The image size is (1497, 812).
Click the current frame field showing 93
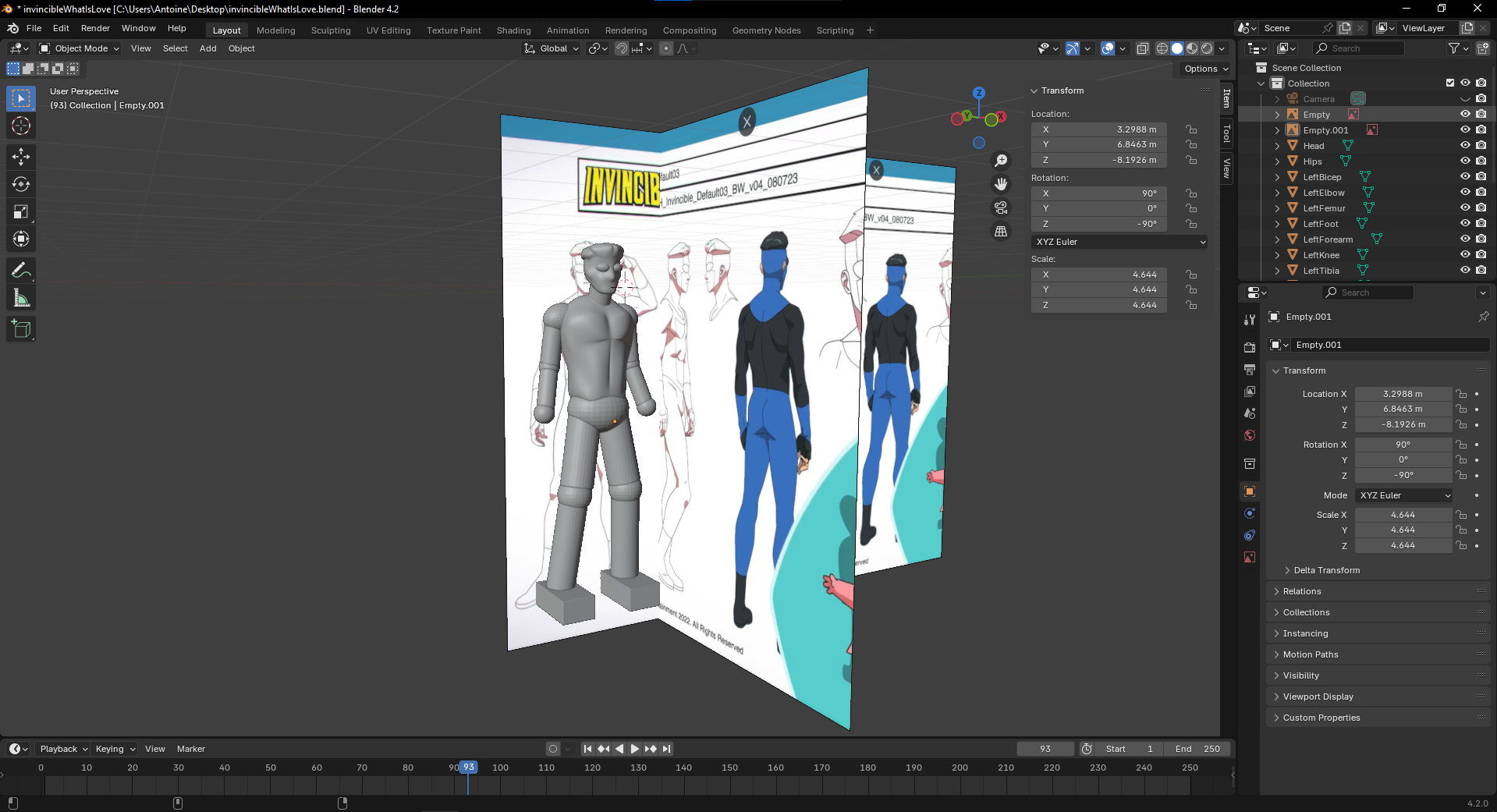[1045, 749]
